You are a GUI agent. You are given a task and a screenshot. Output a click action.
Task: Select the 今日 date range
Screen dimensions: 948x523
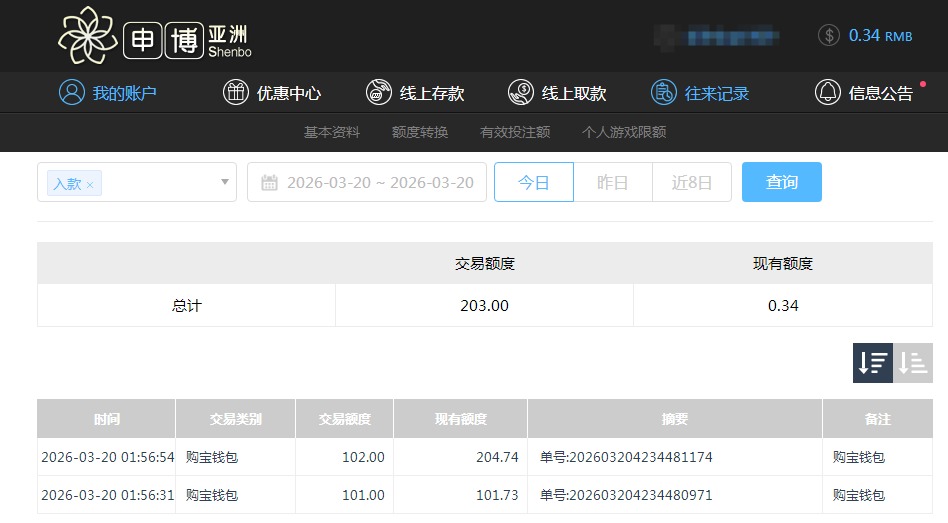click(534, 182)
